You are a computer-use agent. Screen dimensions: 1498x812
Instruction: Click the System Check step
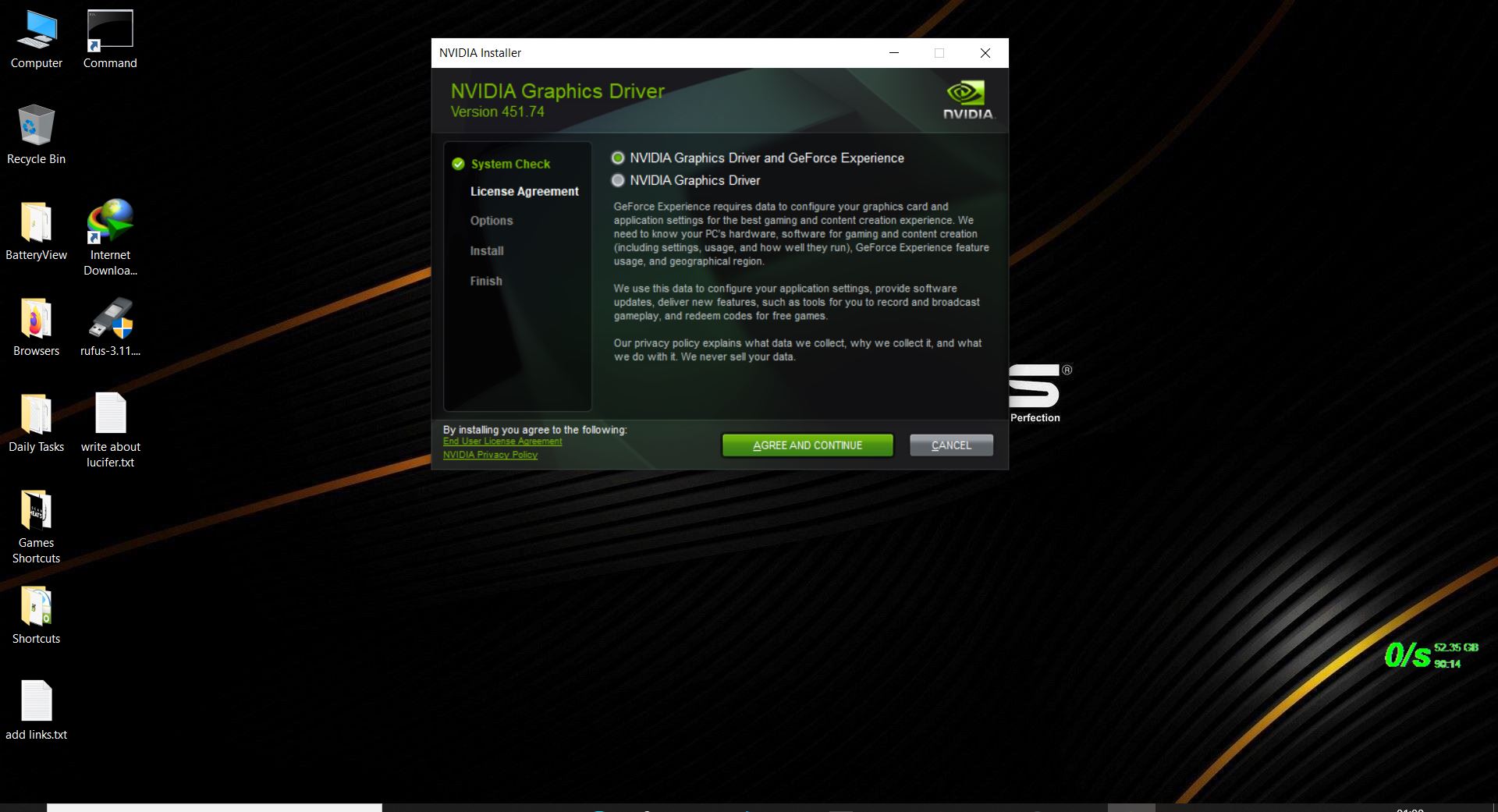(510, 164)
